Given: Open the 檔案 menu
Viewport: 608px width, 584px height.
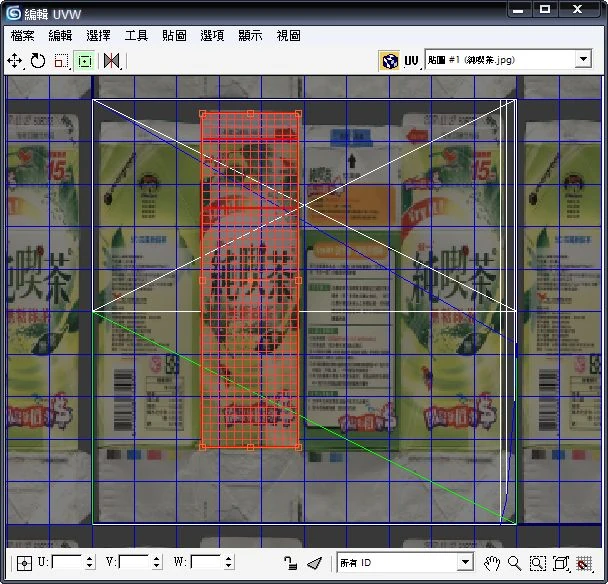Looking at the screenshot, I should point(22,36).
